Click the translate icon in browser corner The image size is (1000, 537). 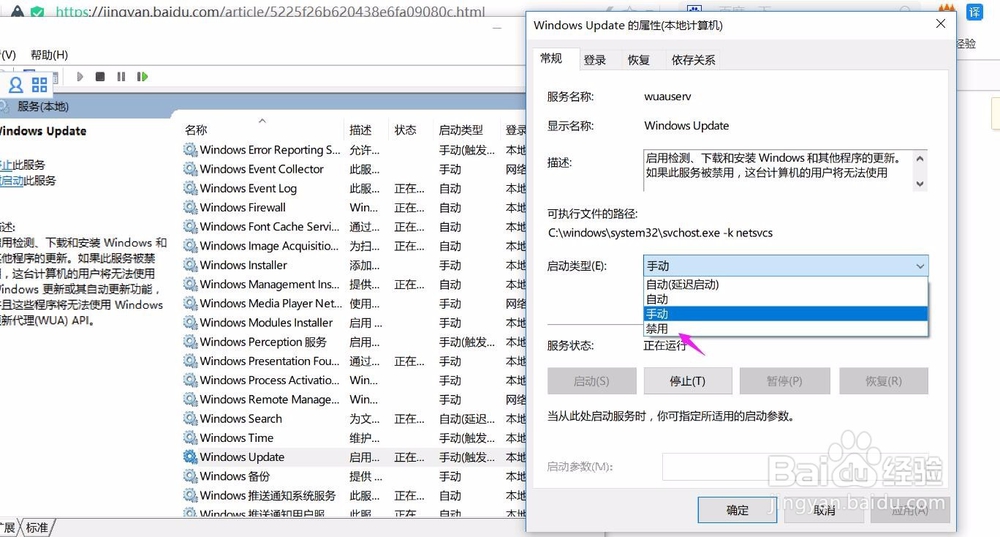[974, 12]
